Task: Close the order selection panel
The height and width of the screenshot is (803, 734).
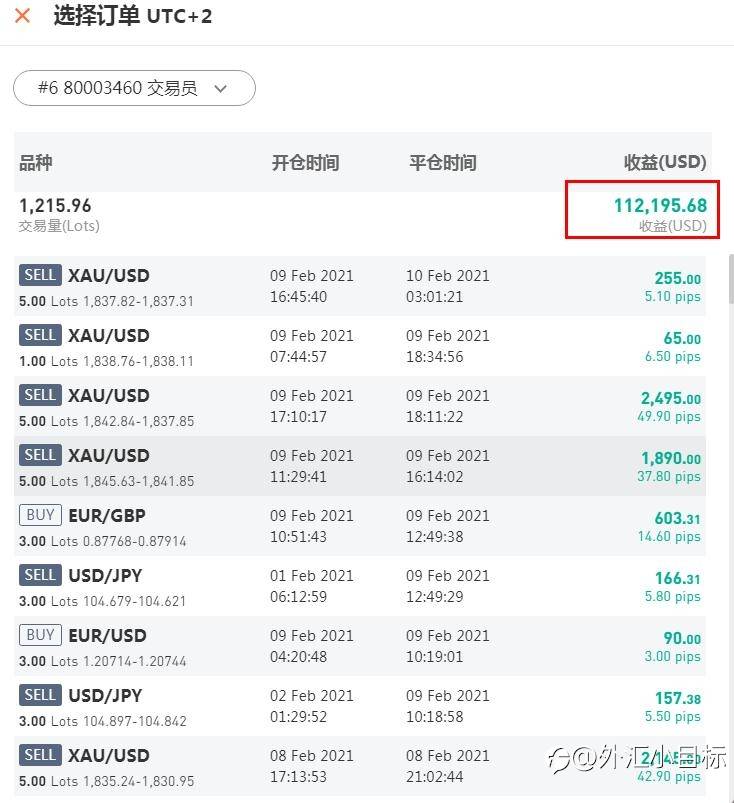Action: (x=22, y=17)
